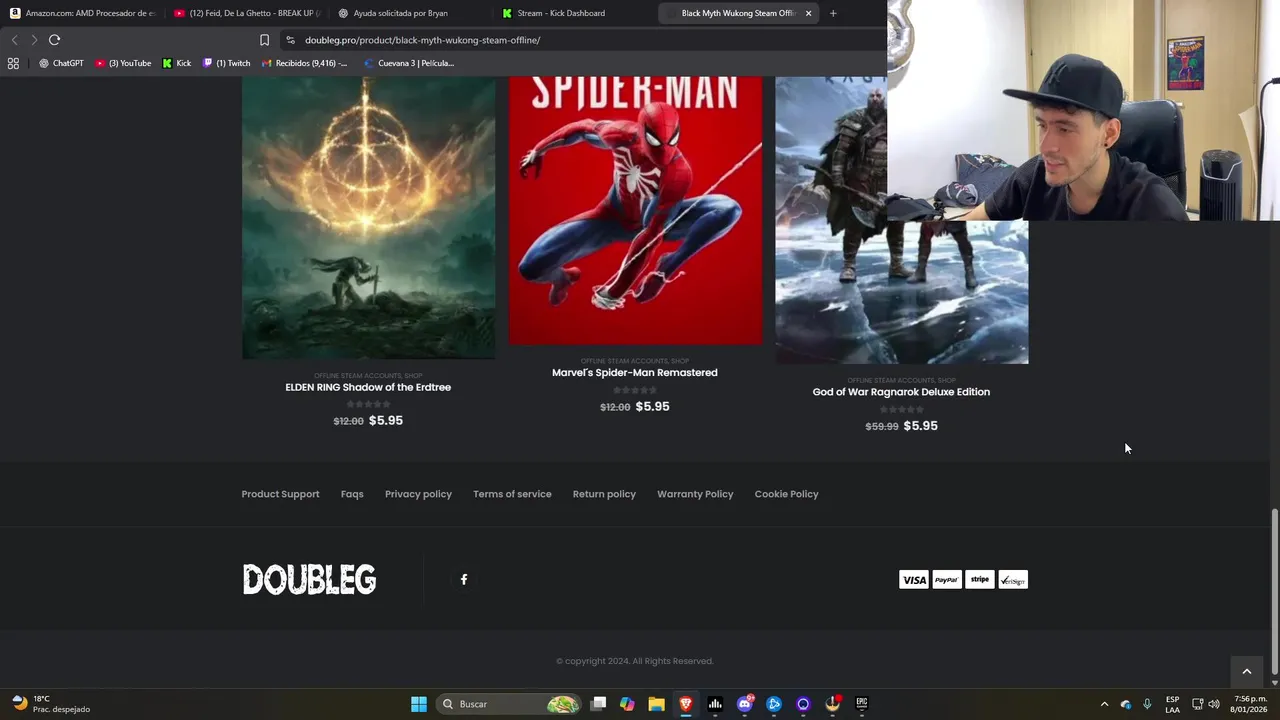Open the Recibidos Gmail bookmark
This screenshot has height=720, width=1280.
pos(304,63)
